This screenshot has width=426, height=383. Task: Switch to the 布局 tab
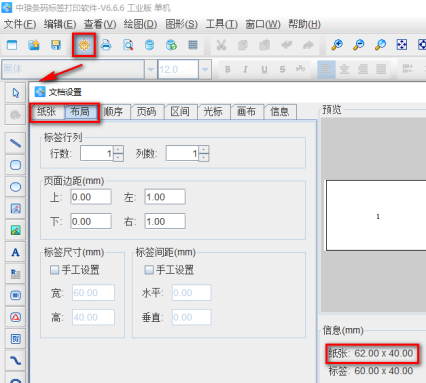80,111
